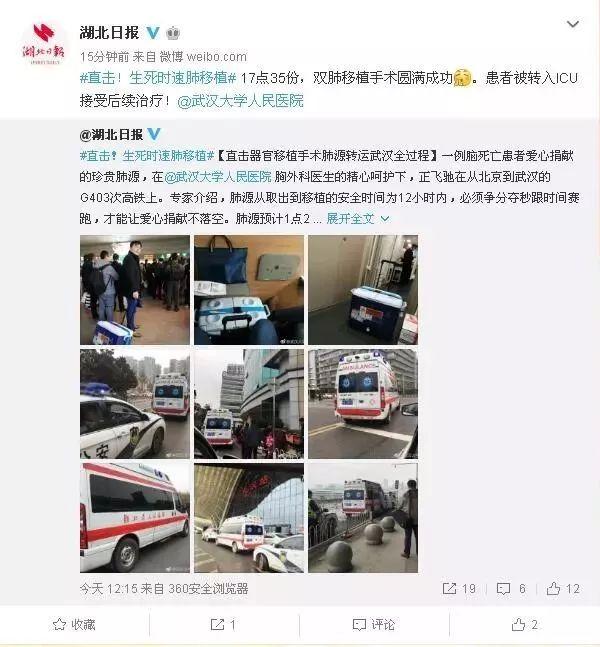Open the 6 comments on original post
This screenshot has width=600, height=647.
511,588
